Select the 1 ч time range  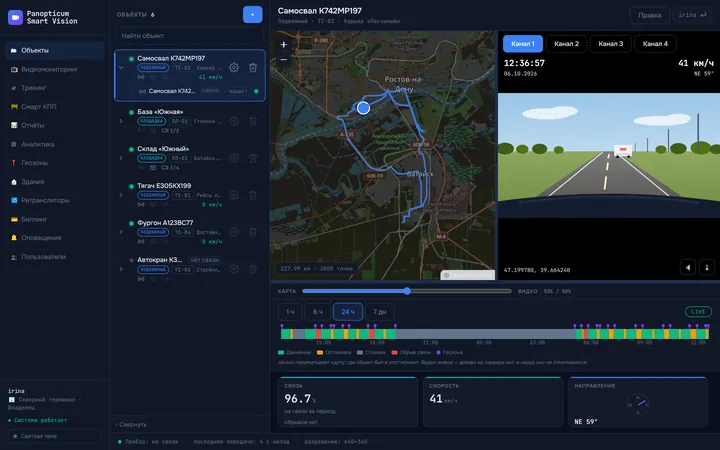pyautogui.click(x=290, y=312)
